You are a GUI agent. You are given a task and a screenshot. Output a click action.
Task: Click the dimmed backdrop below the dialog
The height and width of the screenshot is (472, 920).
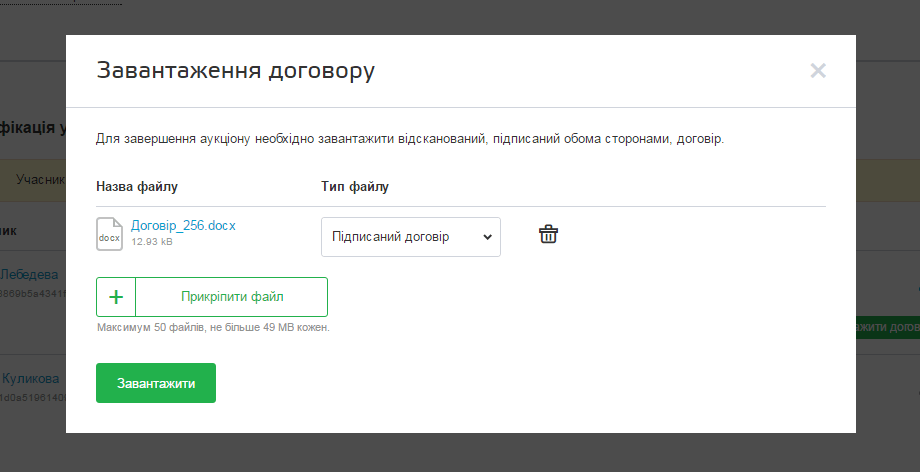(460, 453)
